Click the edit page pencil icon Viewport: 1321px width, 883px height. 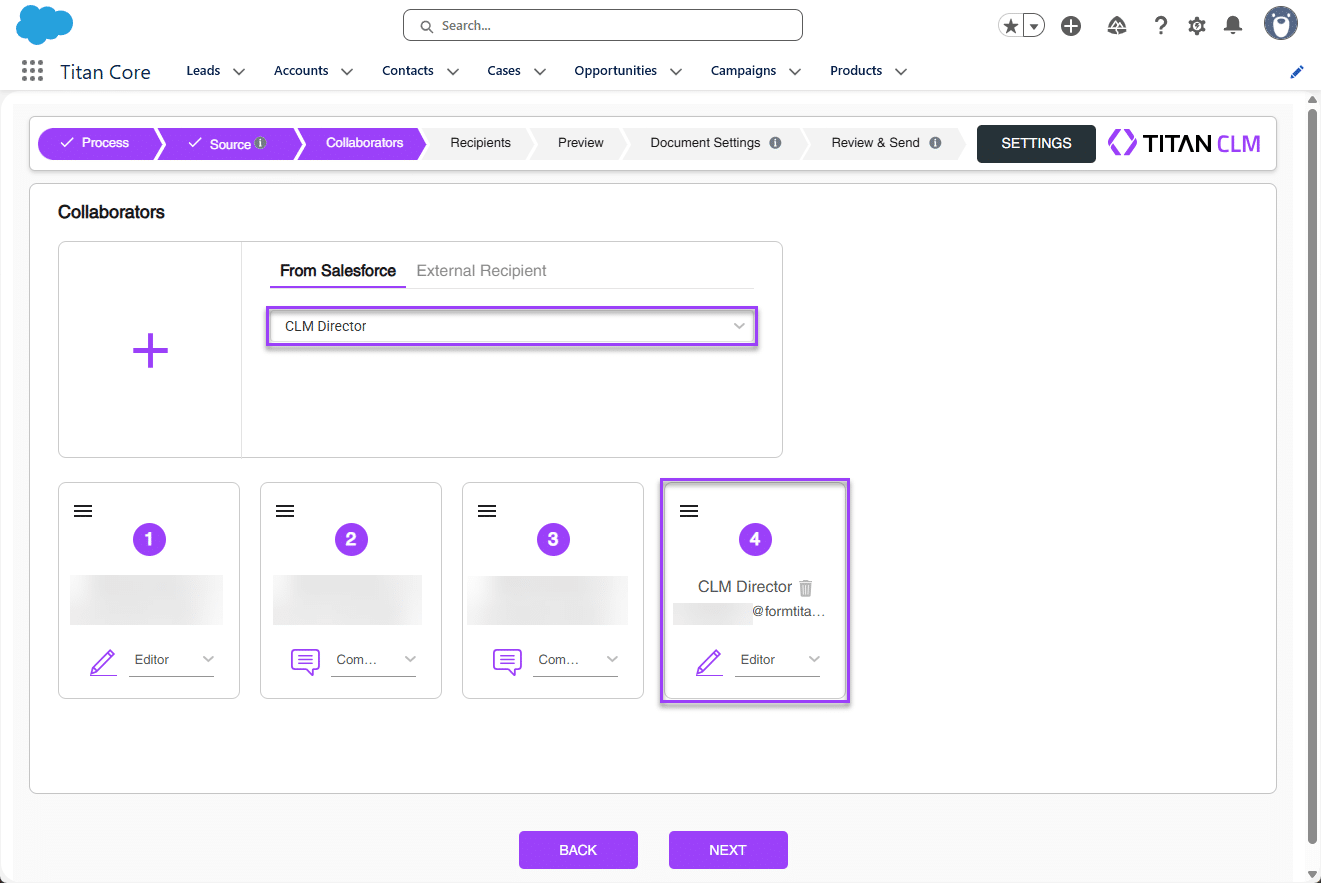click(x=1296, y=71)
